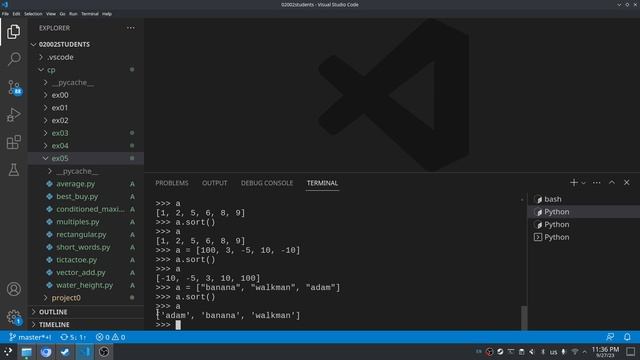The height and width of the screenshot is (360, 640).
Task: Open the launch profile dropdown next to plus
Action: point(583,183)
